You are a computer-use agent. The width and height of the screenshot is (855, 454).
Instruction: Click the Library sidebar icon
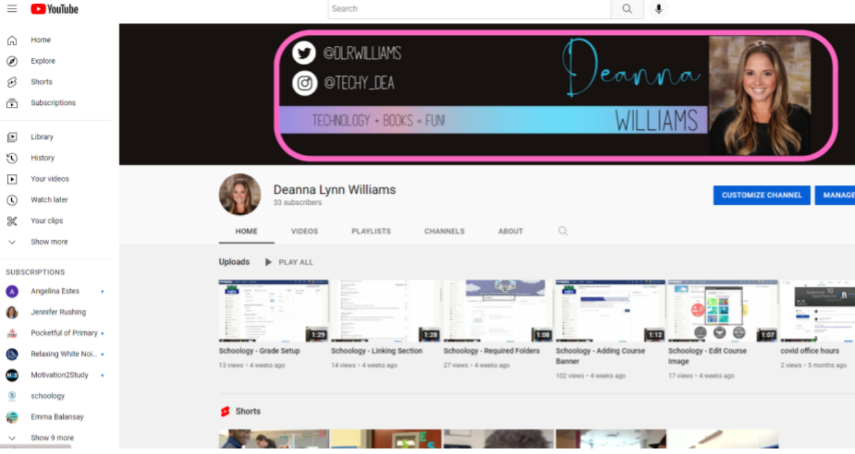click(12, 137)
